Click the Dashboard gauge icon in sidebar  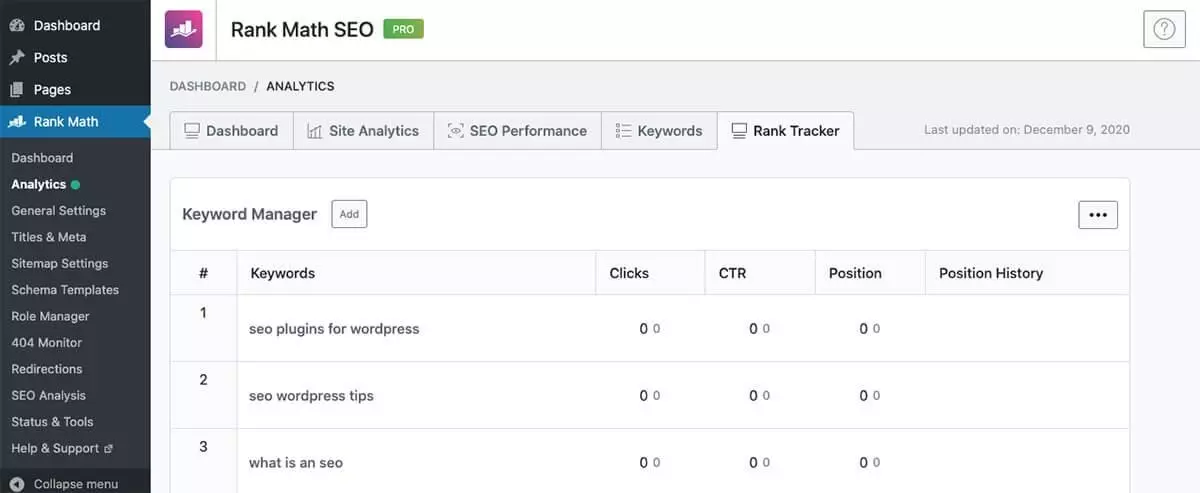click(x=17, y=25)
